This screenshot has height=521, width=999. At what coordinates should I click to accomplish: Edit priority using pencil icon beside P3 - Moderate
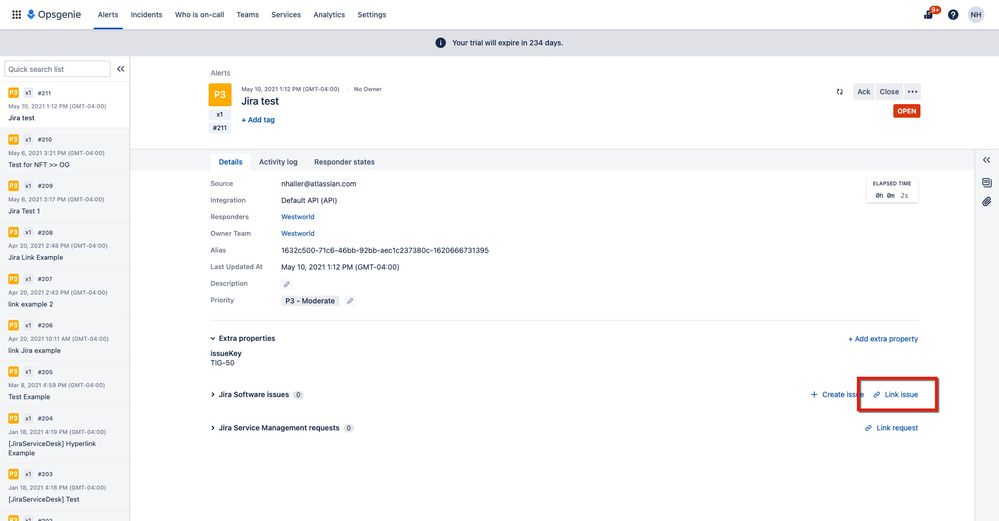(x=350, y=301)
